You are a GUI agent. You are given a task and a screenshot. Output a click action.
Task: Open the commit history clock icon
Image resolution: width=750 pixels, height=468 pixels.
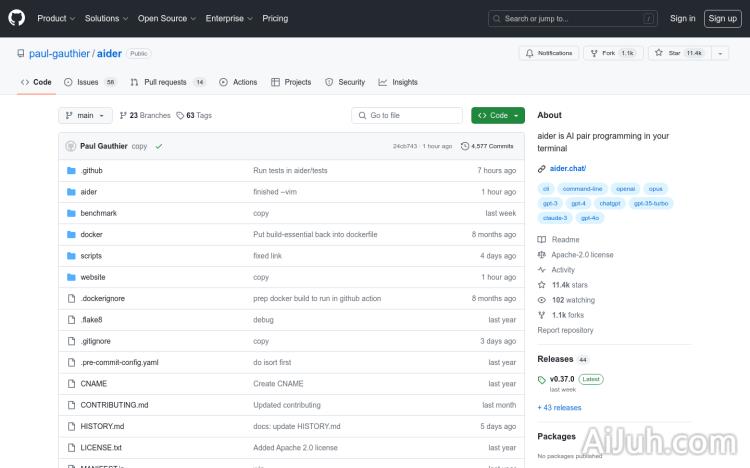tap(465, 146)
